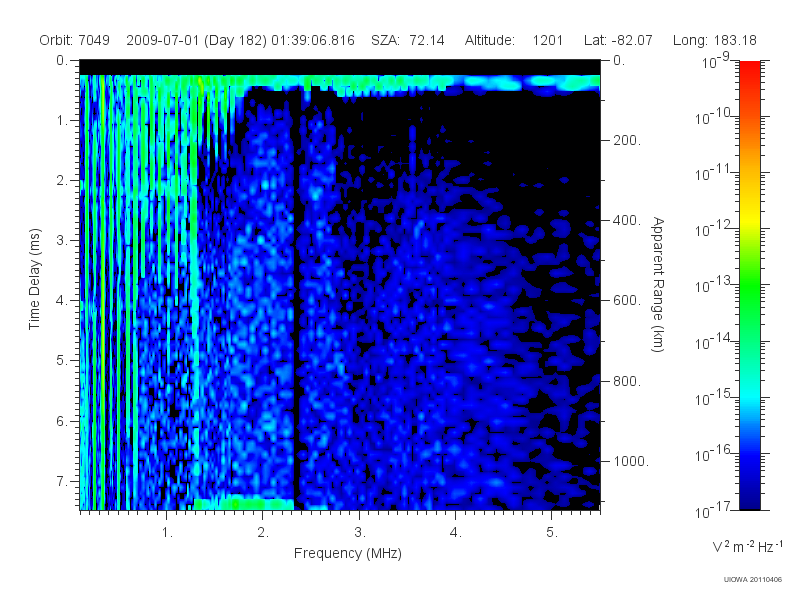The width and height of the screenshot is (800, 600).
Task: Click the '5.' frequency axis tick label
Action: (552, 533)
